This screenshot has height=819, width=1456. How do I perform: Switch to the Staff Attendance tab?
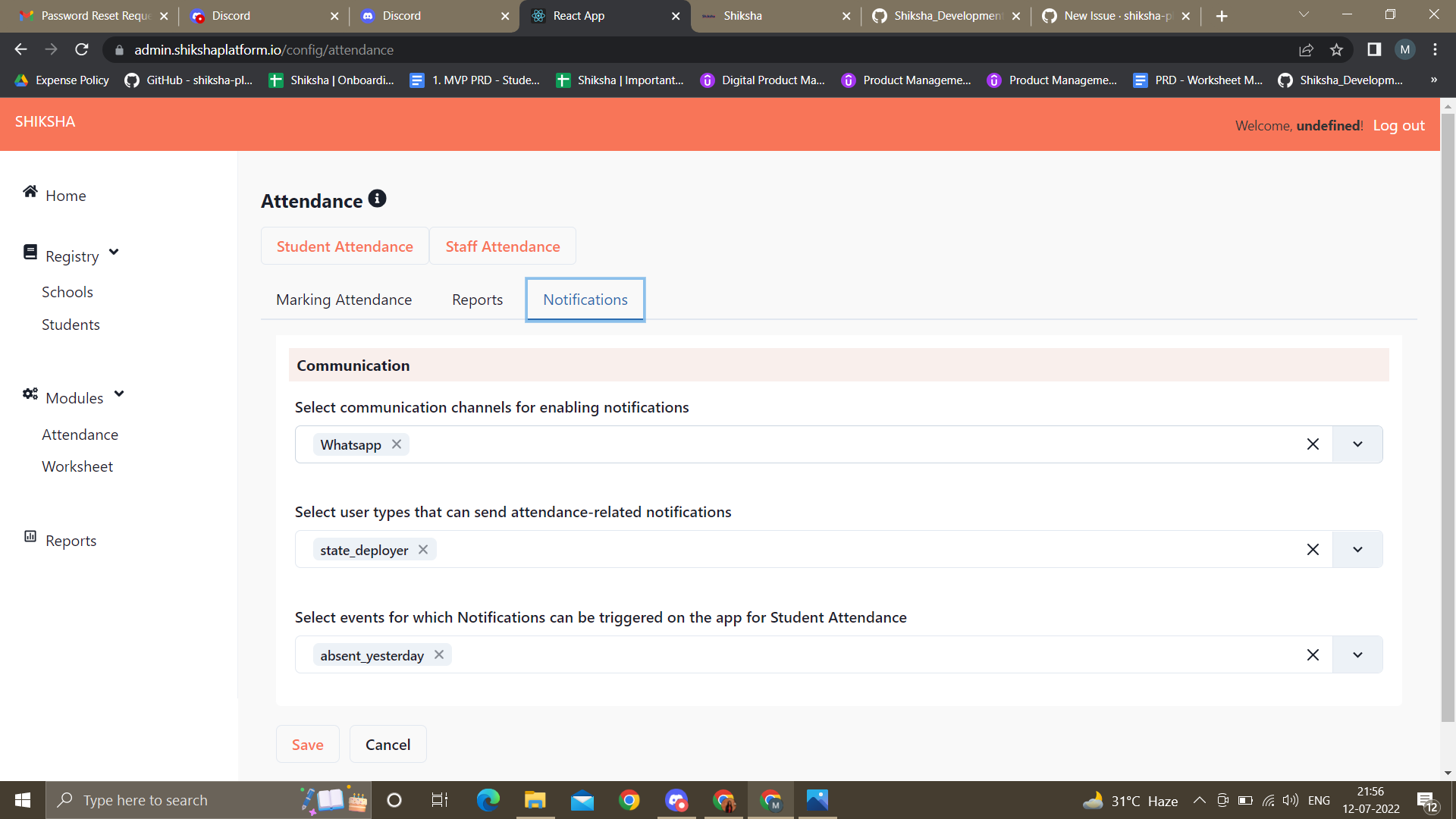tap(502, 246)
